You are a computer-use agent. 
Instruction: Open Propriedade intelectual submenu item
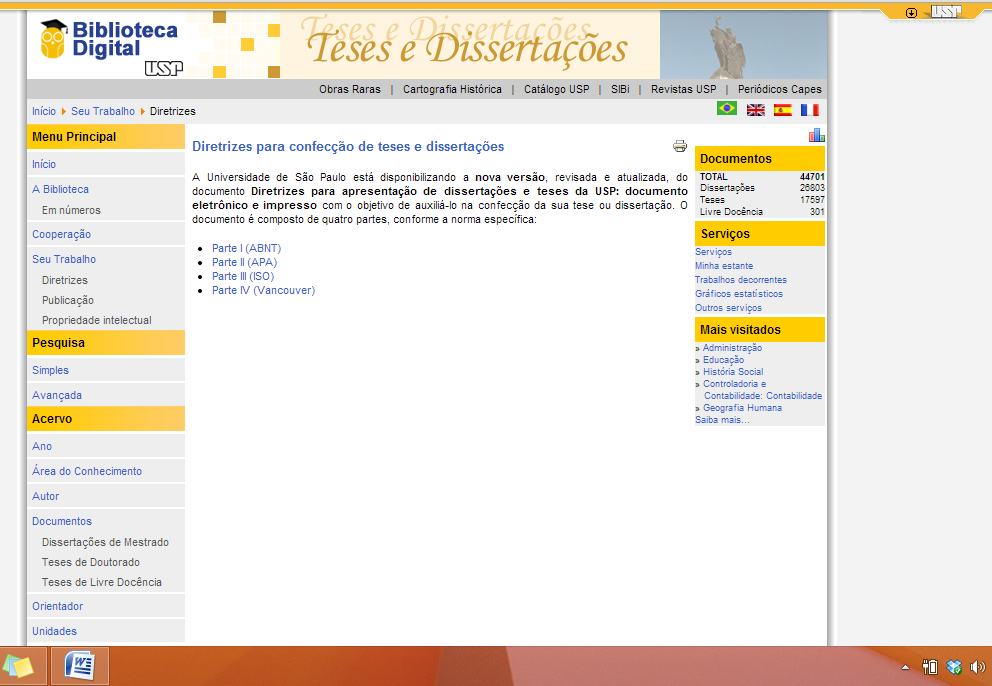97,320
